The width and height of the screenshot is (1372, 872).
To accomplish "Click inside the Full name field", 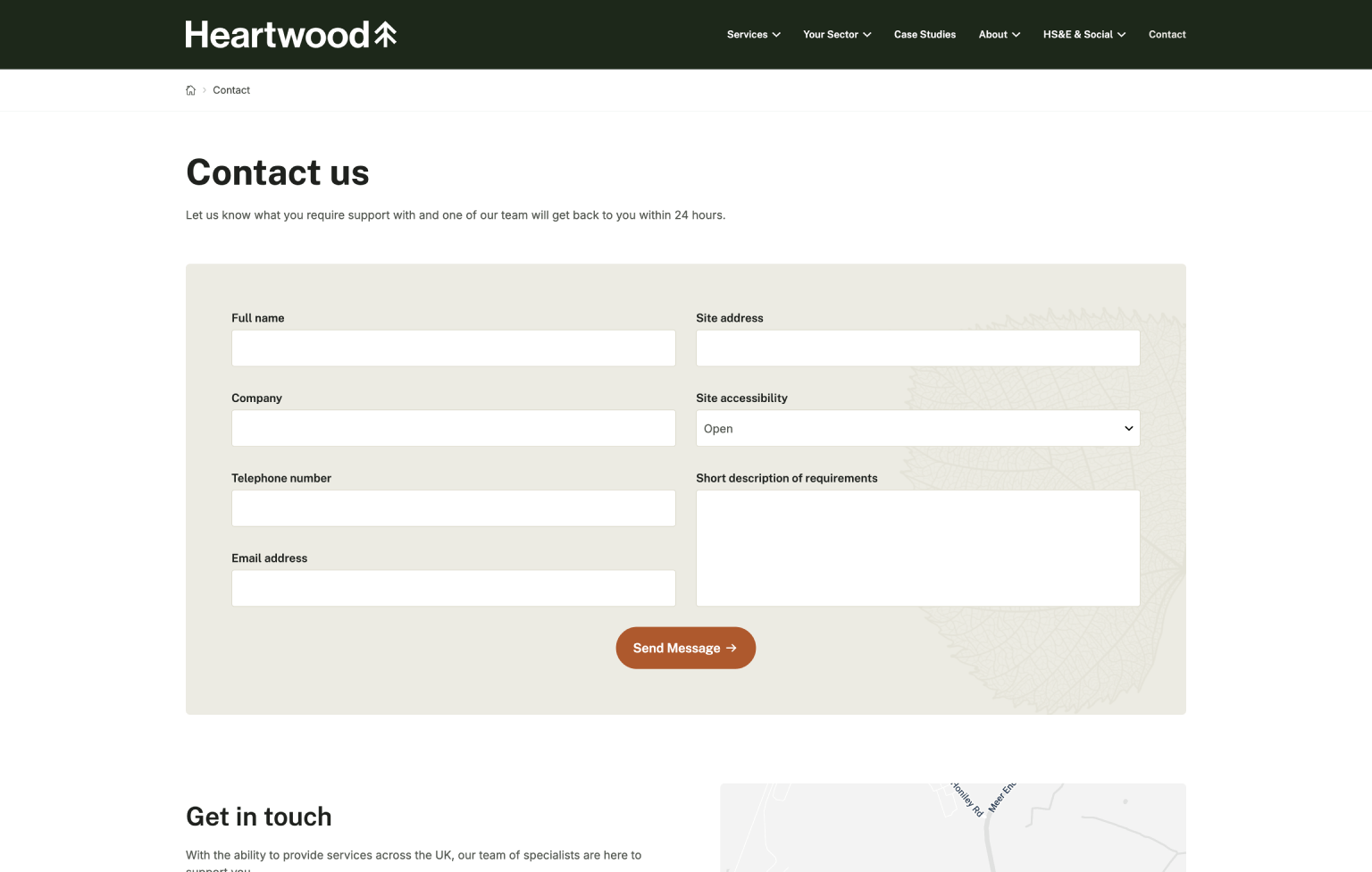I will 454,348.
